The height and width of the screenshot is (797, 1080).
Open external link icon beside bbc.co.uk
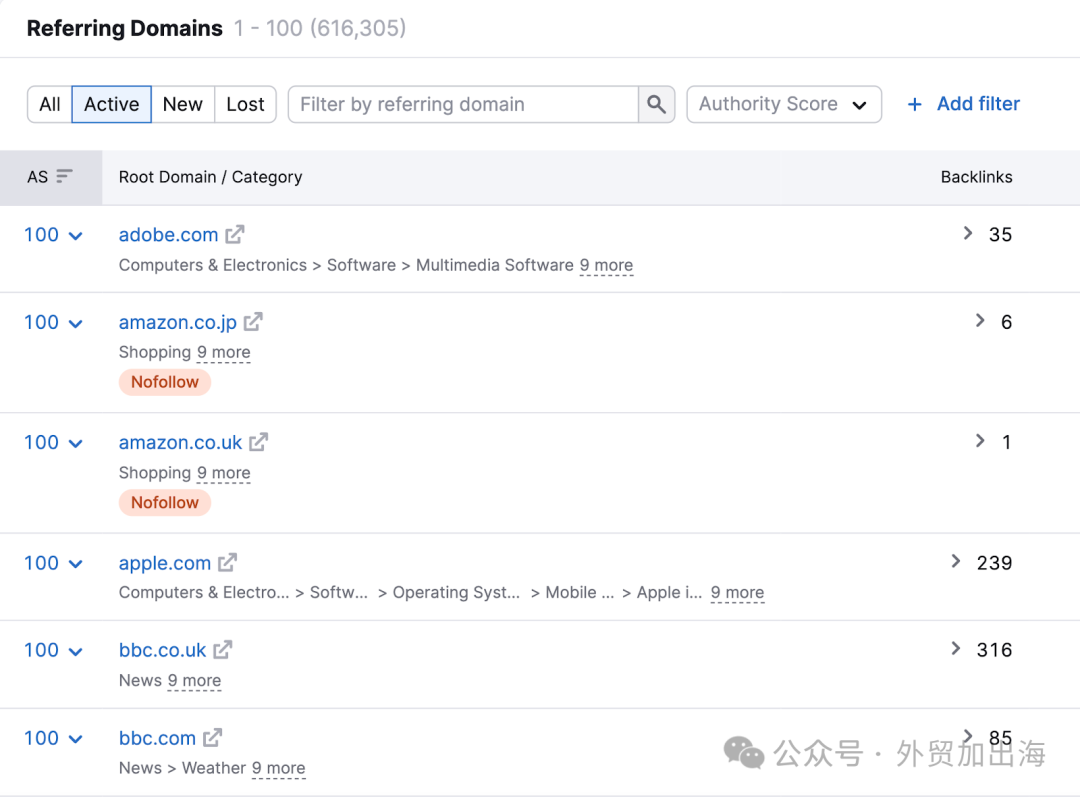pos(222,649)
